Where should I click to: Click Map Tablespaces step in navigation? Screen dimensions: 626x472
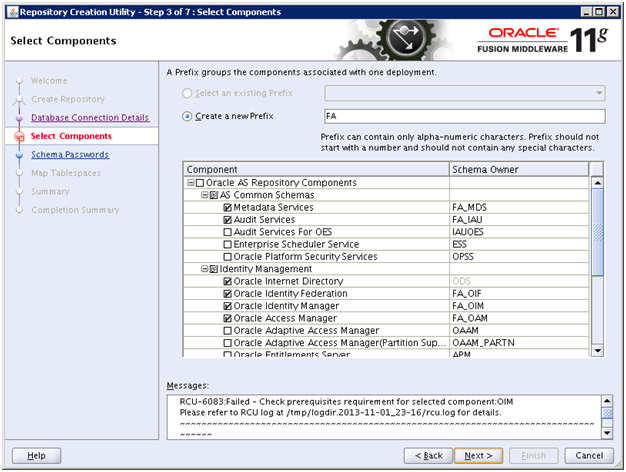point(66,173)
